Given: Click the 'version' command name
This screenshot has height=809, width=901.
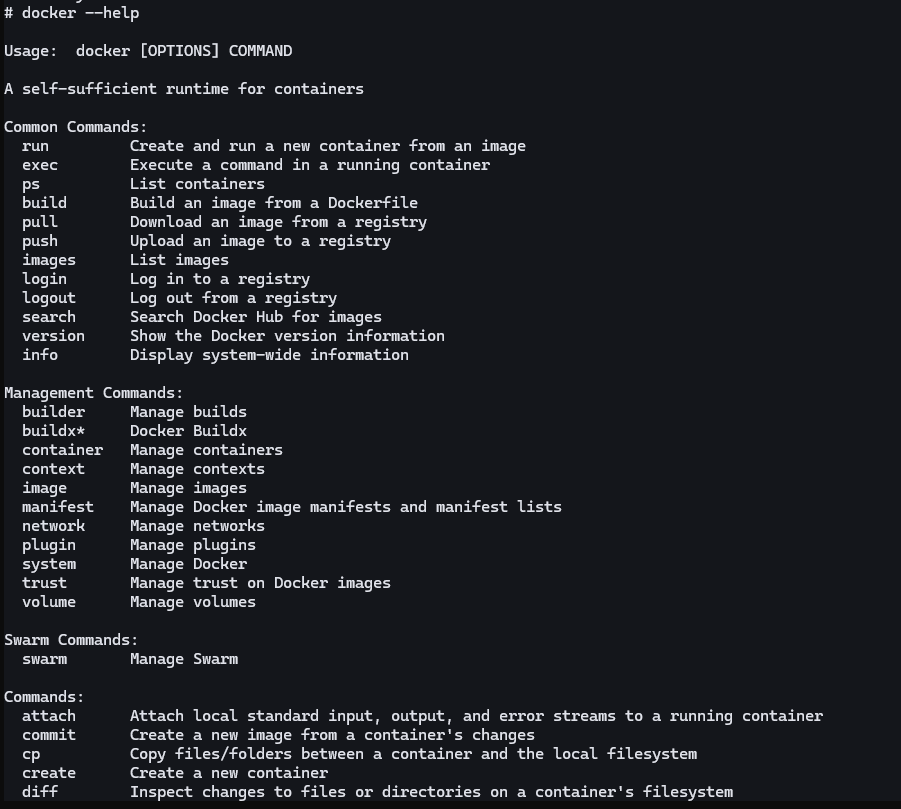Looking at the screenshot, I should click(x=53, y=336).
